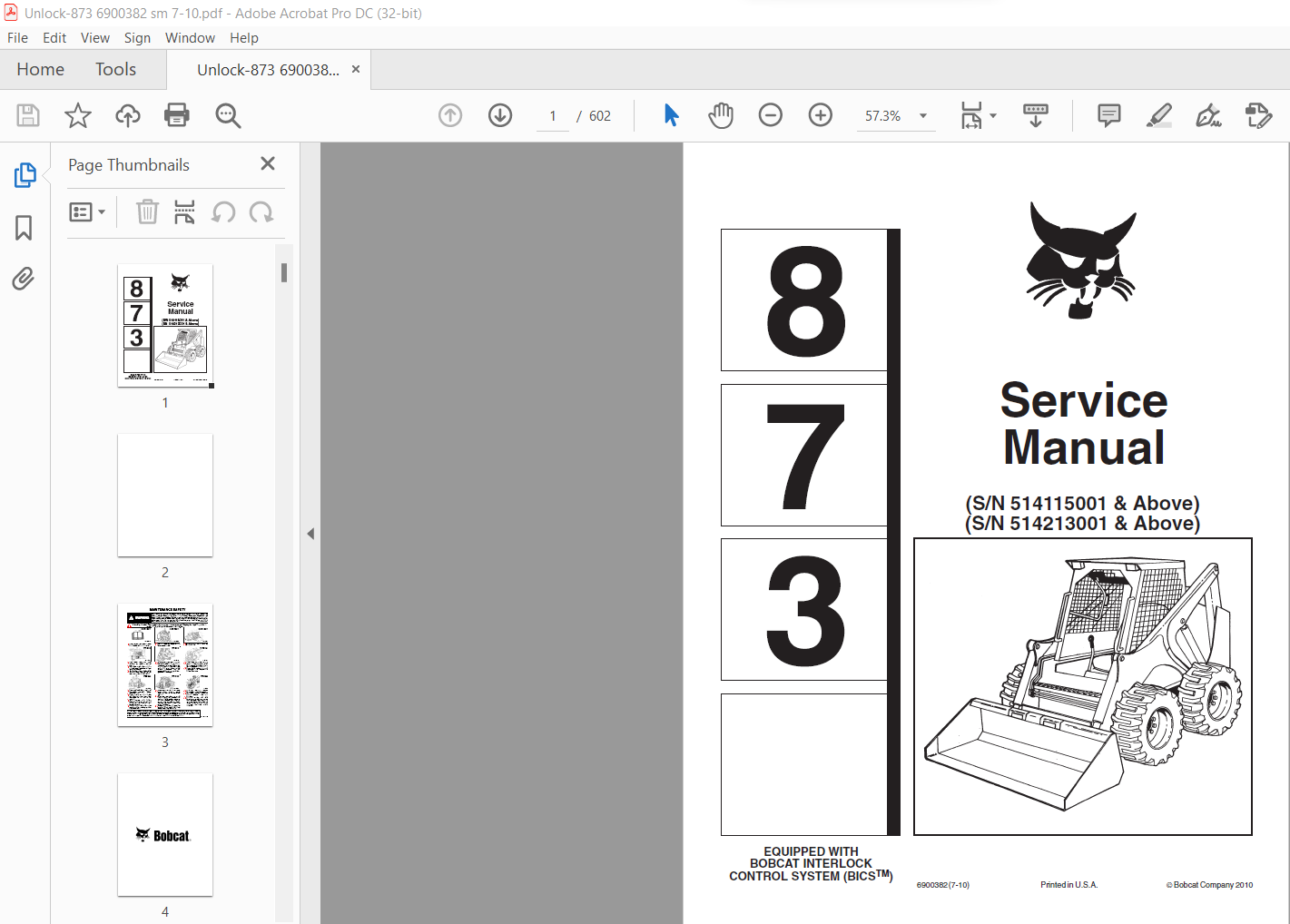Add a comment with speech bubble icon
This screenshot has width=1290, height=924.
pos(1109,115)
